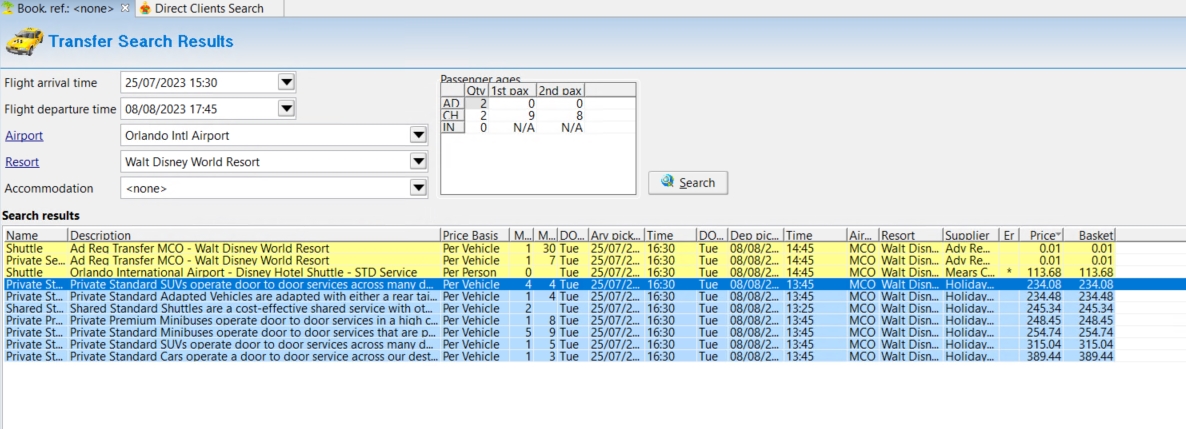Click the Search button
Viewport: 1186px width, 429px height.
[688, 182]
